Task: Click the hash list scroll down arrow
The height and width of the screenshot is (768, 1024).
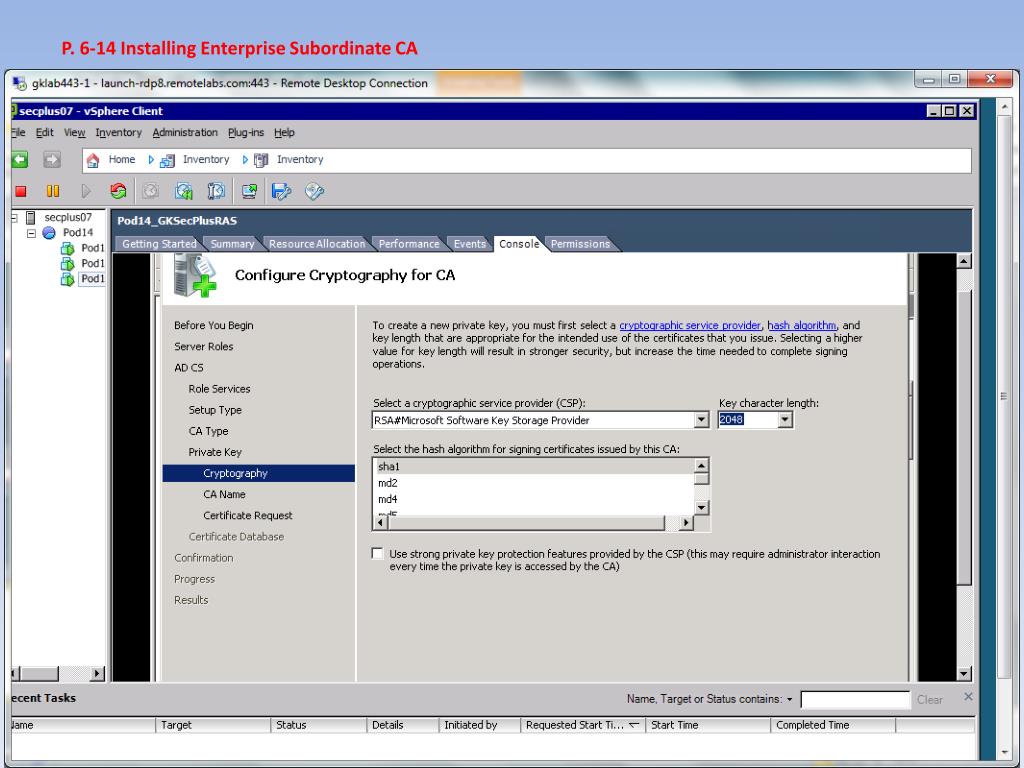Action: point(701,507)
